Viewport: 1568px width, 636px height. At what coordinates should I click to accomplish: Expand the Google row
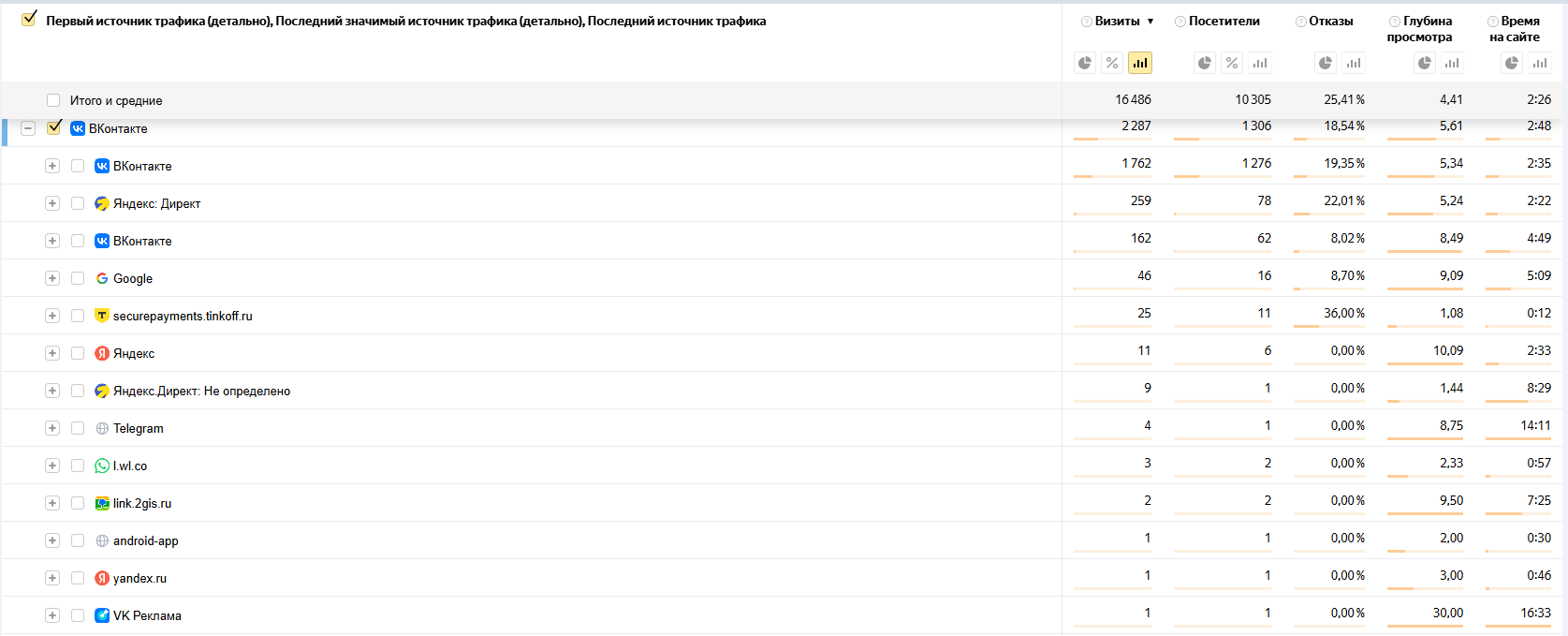point(52,278)
